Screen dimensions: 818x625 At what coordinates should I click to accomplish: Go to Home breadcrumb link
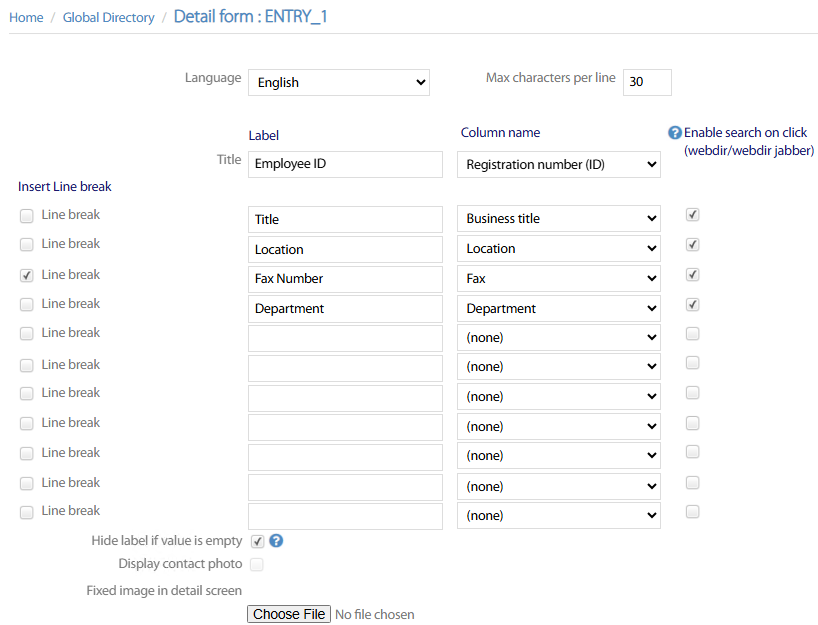(x=26, y=17)
